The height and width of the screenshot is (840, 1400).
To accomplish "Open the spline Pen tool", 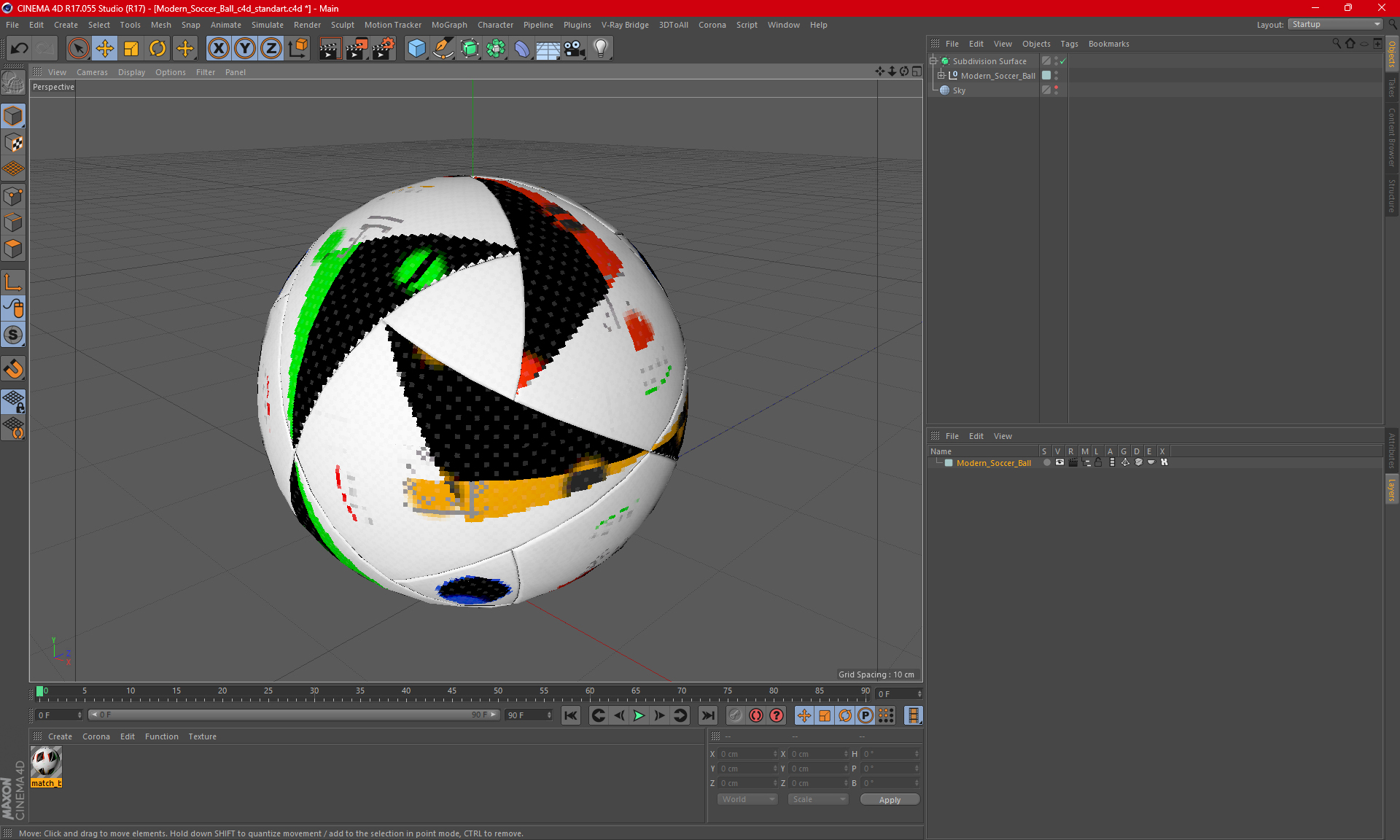I will (x=443, y=49).
